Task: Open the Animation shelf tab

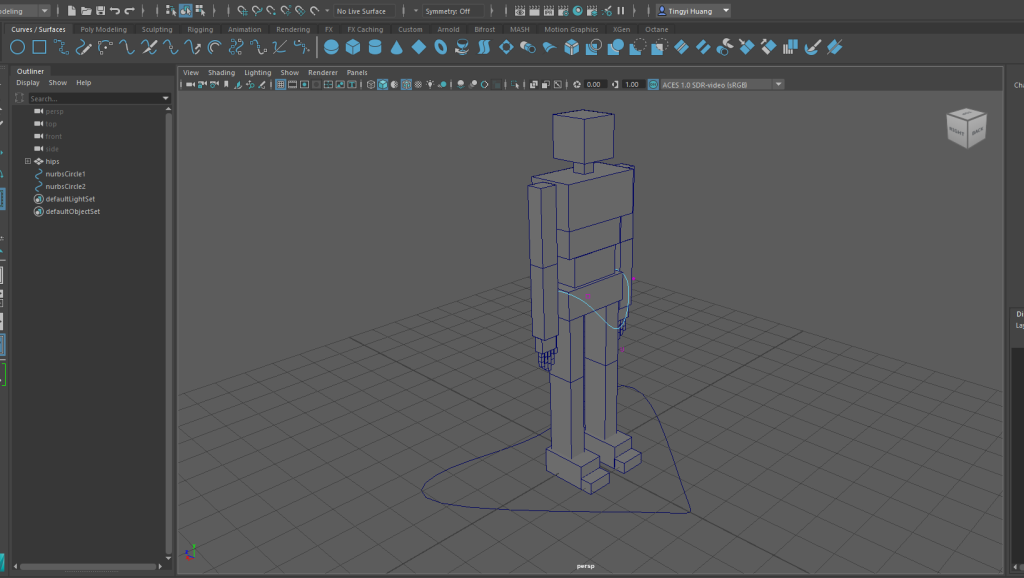Action: [x=244, y=29]
